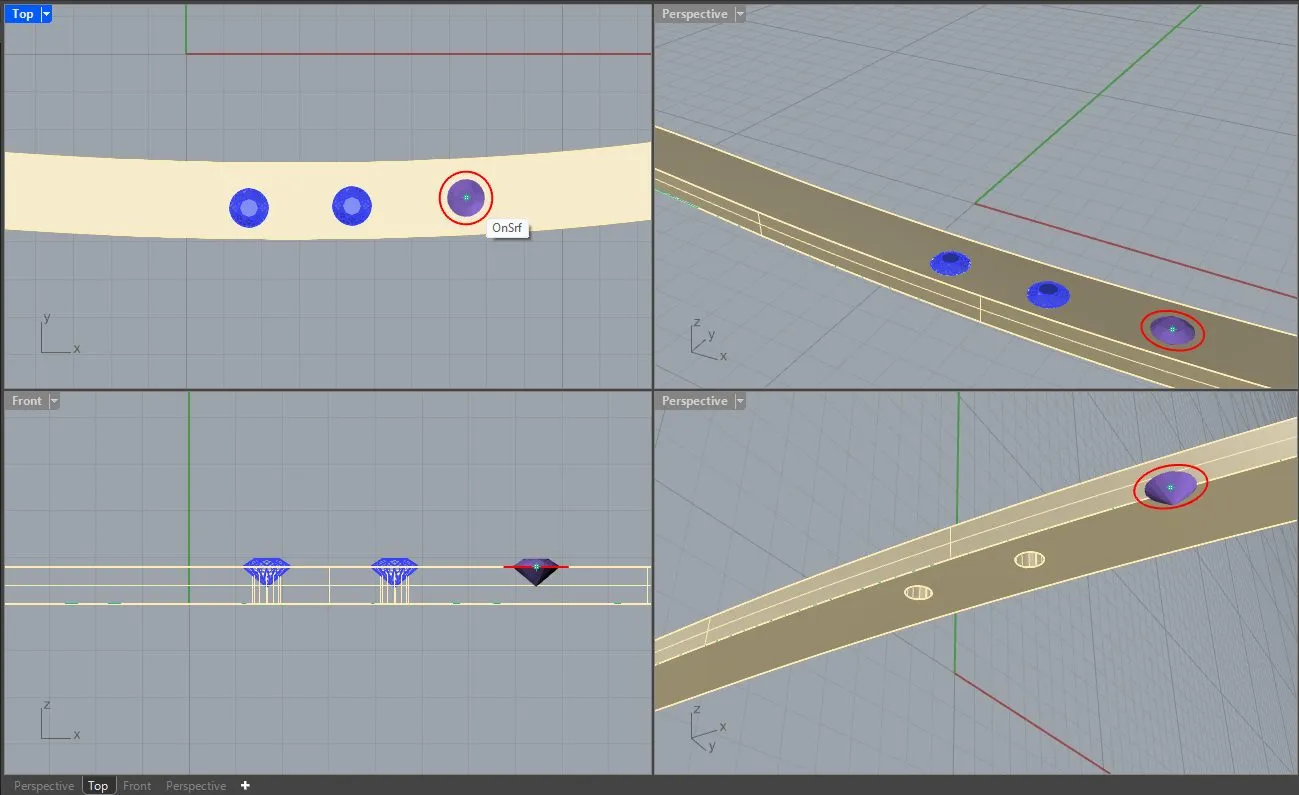This screenshot has height=795, width=1299.
Task: Click the purple gem in lower Perspective viewport
Action: tap(1170, 488)
